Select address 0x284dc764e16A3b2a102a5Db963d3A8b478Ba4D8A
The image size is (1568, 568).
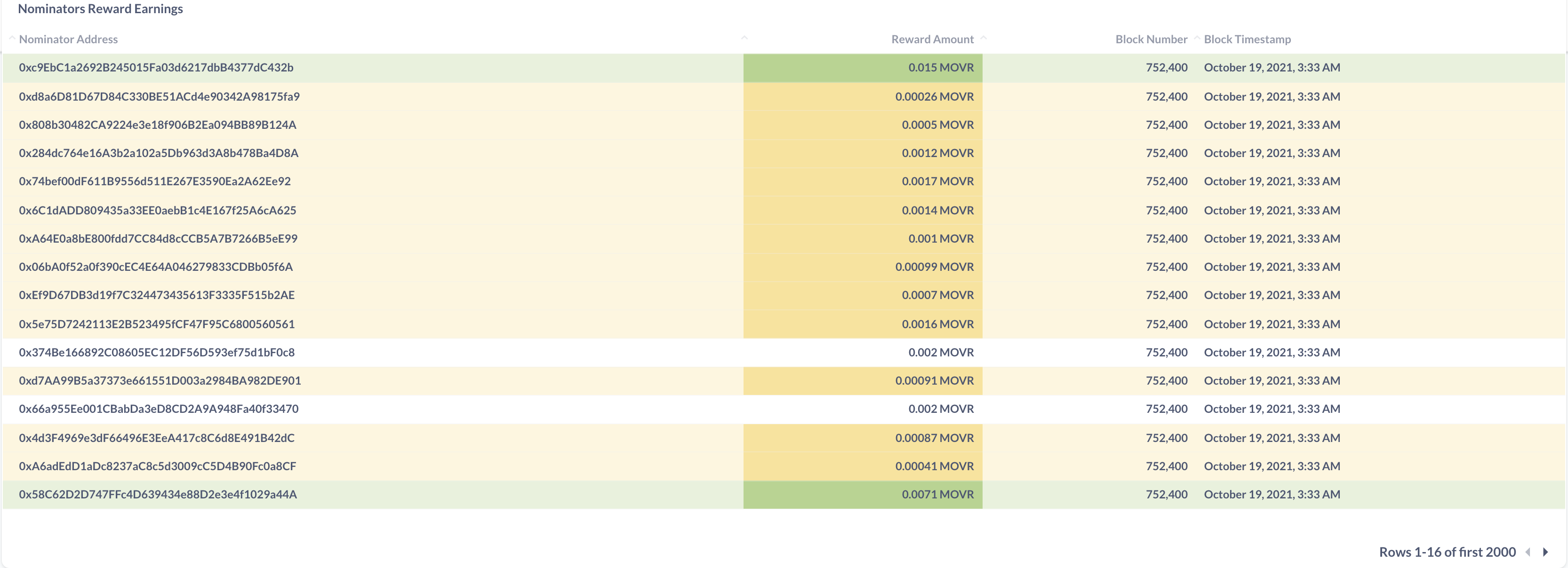[x=158, y=153]
